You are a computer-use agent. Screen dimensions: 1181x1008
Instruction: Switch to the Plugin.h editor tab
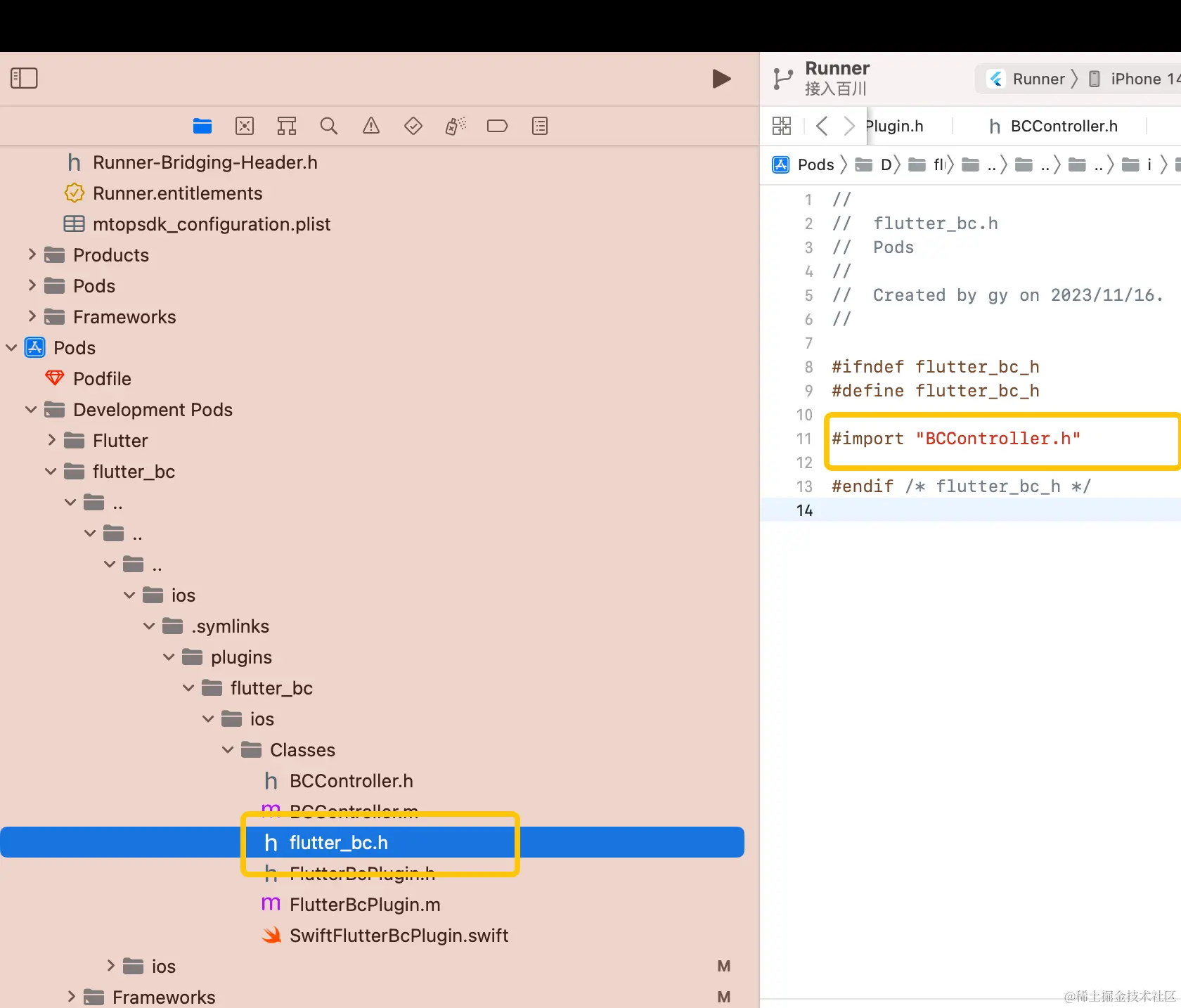coord(894,126)
